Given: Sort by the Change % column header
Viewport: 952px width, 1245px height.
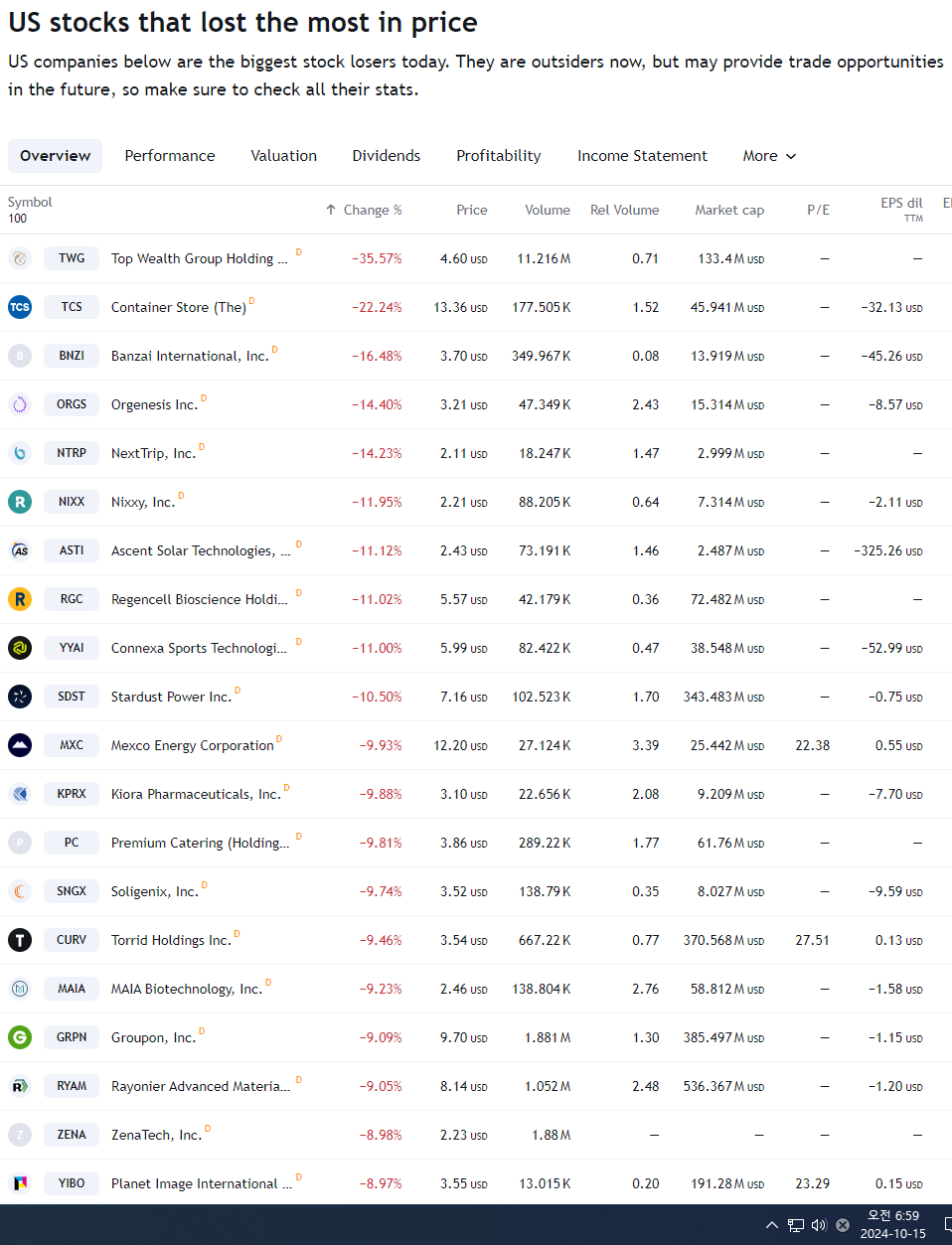Looking at the screenshot, I should point(365,210).
